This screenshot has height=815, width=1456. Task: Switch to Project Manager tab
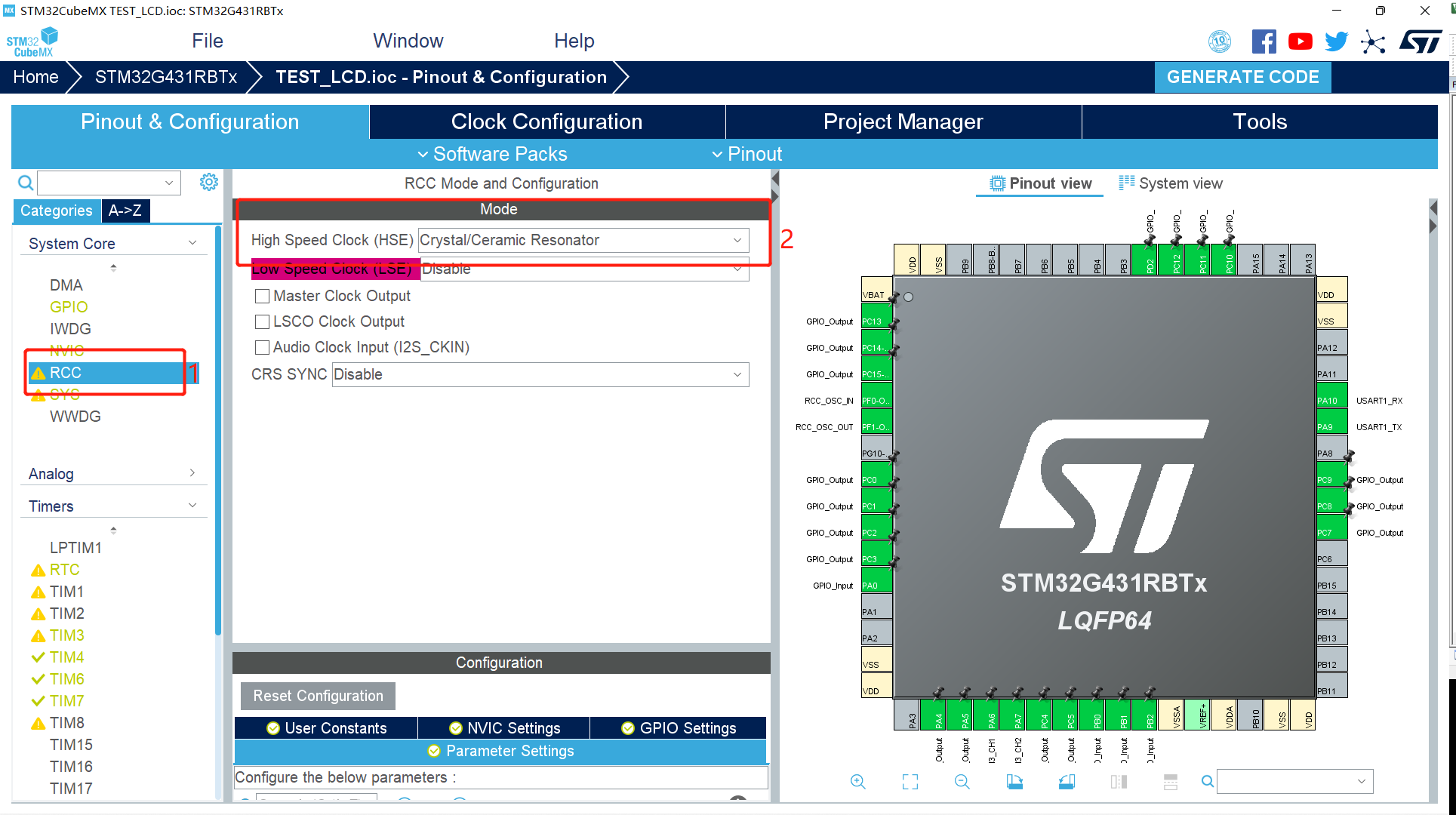pos(903,121)
